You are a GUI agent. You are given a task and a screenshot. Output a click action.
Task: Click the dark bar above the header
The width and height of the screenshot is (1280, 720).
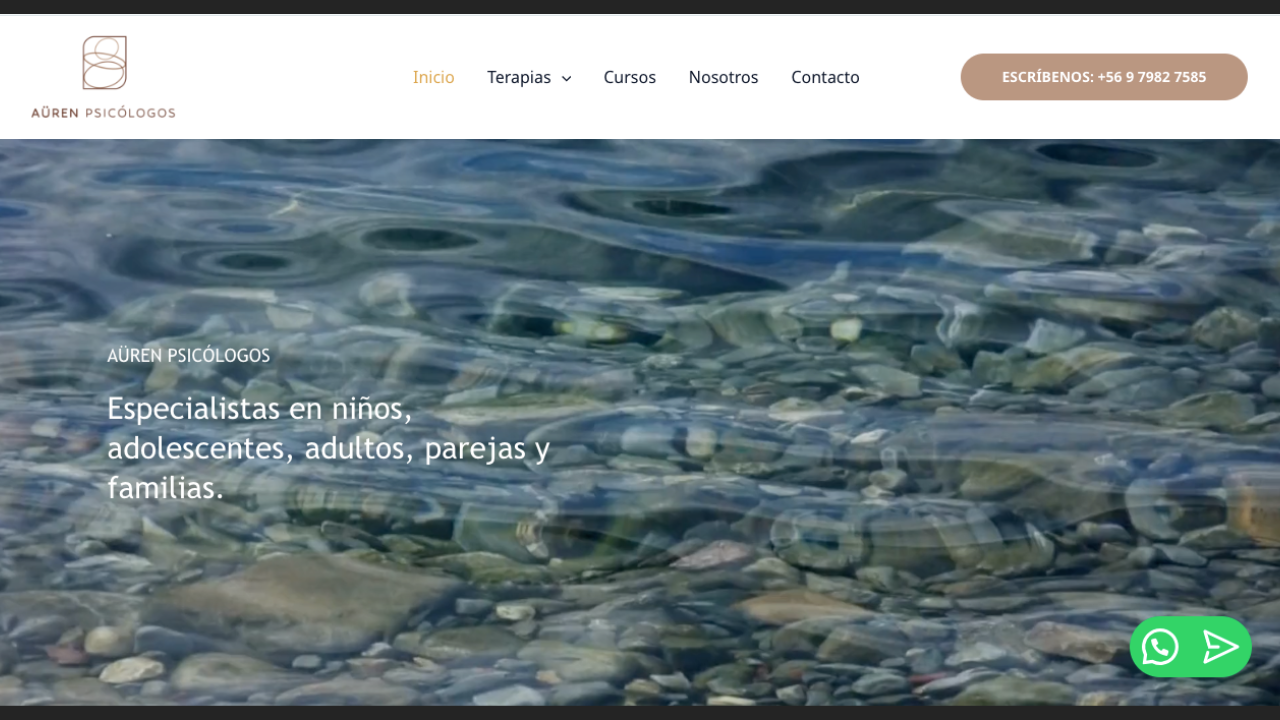[640, 6]
